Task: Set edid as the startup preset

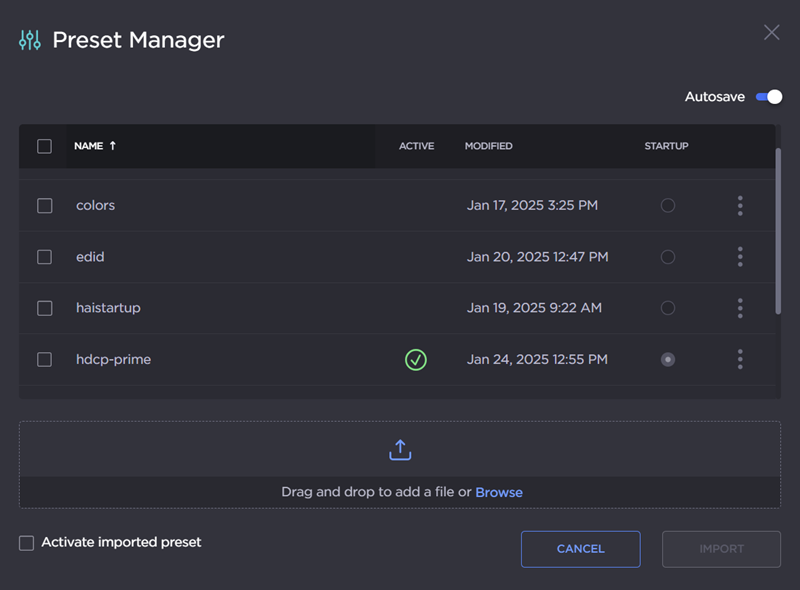Action: [668, 257]
